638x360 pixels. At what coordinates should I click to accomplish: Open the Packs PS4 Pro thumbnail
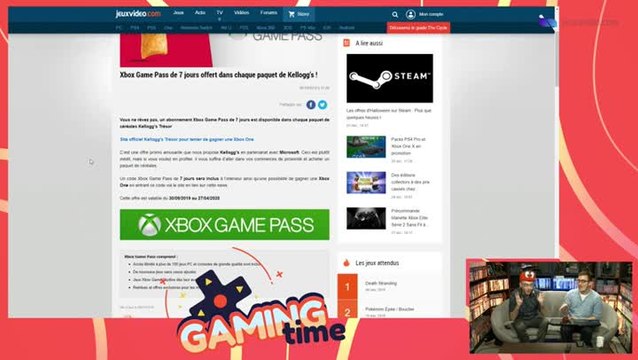[x=366, y=147]
